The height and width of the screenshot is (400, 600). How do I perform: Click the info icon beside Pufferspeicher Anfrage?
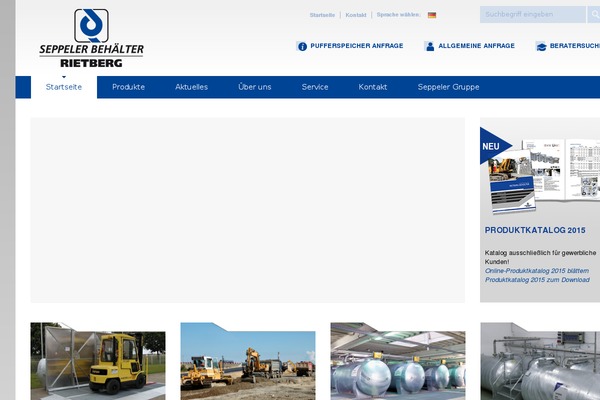coord(302,46)
